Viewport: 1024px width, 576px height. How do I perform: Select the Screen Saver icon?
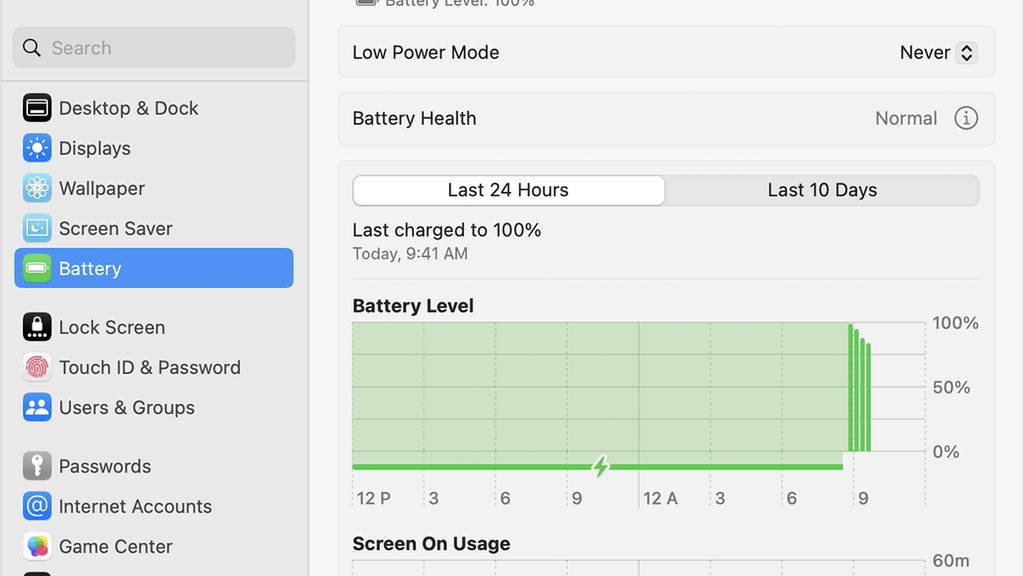pyautogui.click(x=36, y=227)
